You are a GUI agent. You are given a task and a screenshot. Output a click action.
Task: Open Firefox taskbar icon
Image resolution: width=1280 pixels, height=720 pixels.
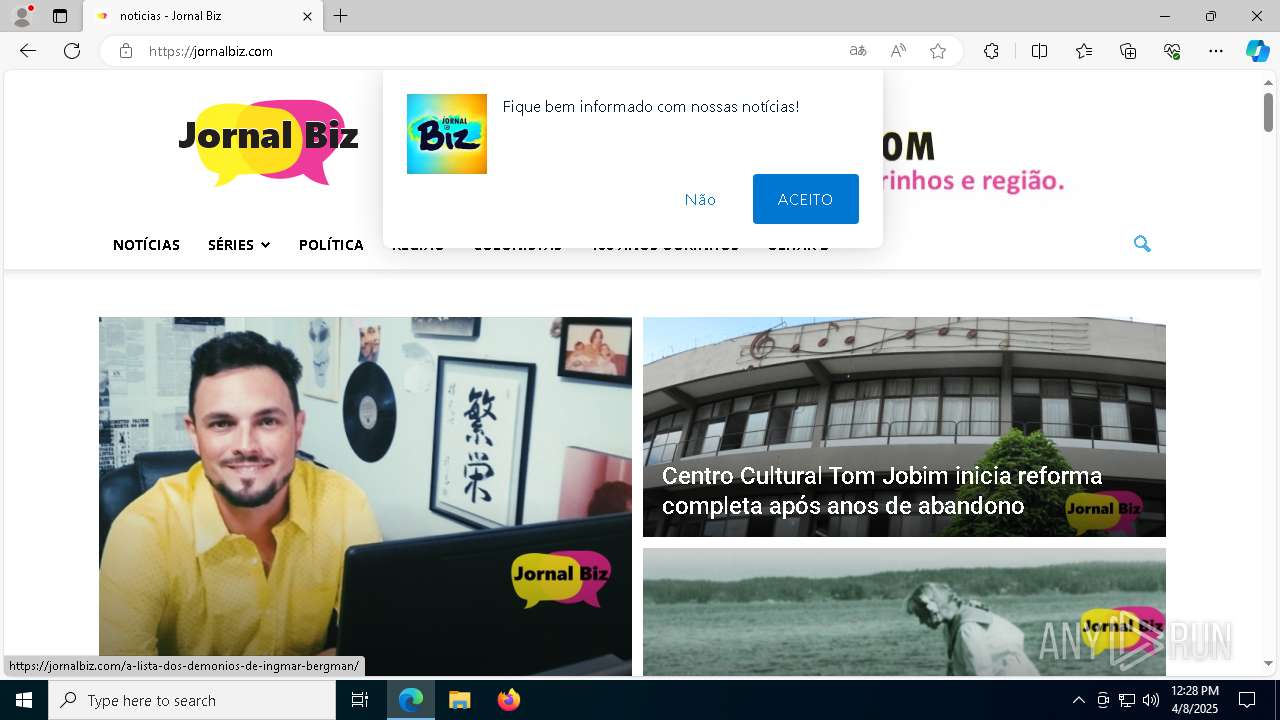coord(509,700)
